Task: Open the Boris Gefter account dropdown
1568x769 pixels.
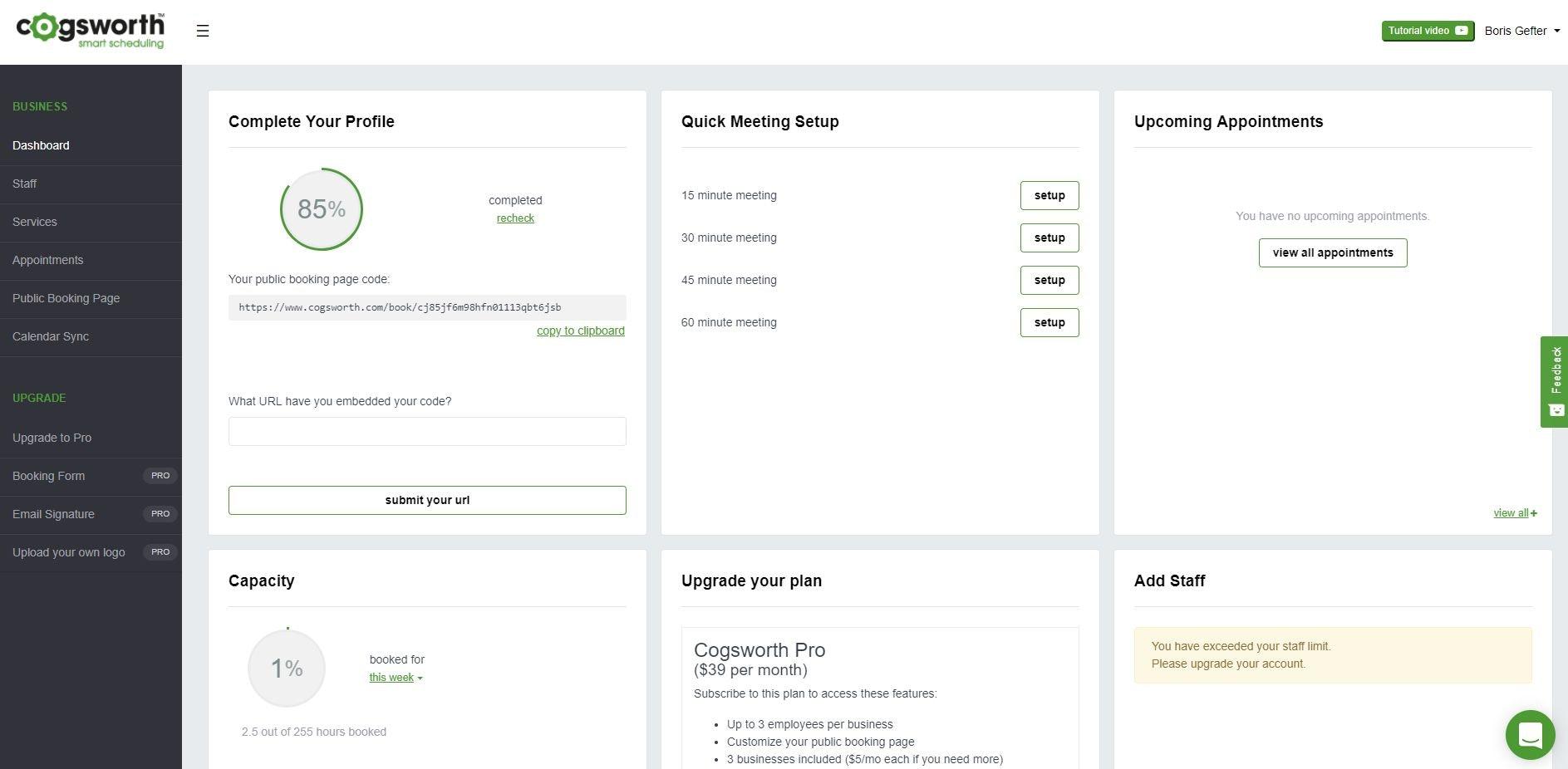Action: pyautogui.click(x=1521, y=31)
